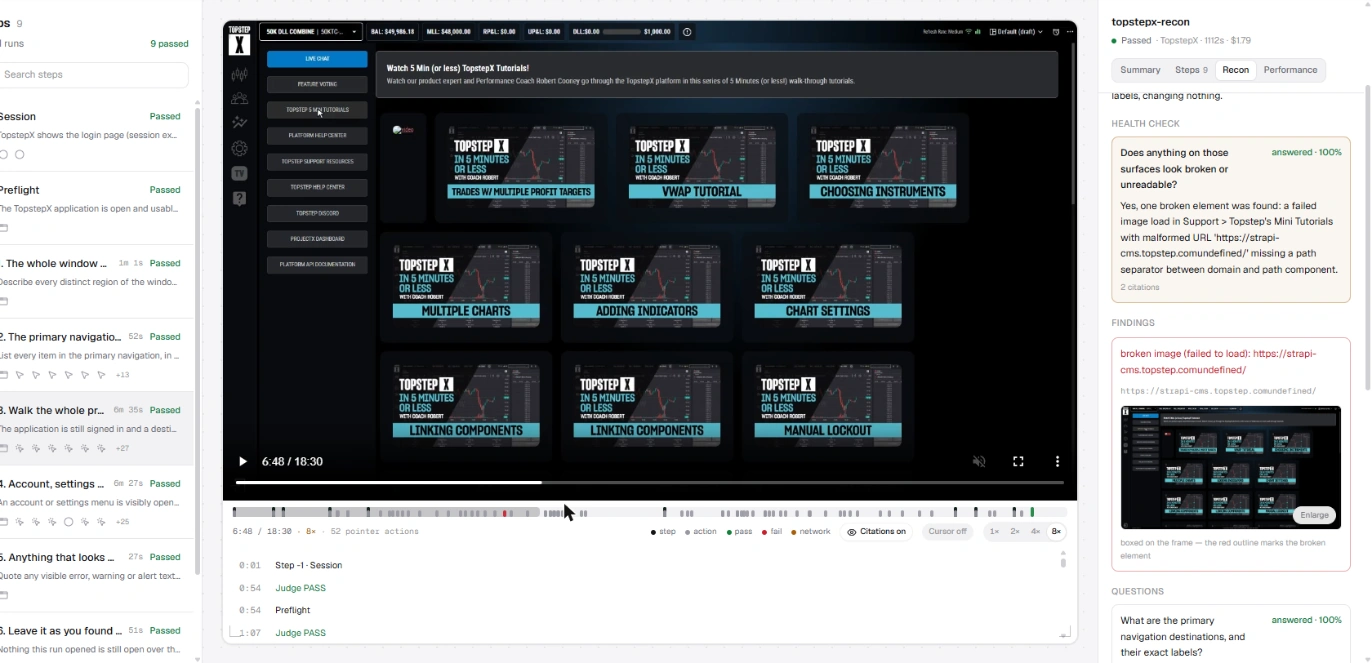The image size is (1372, 663).
Task: Open the VWAP Tutorial video thumbnail
Action: pyautogui.click(x=702, y=167)
